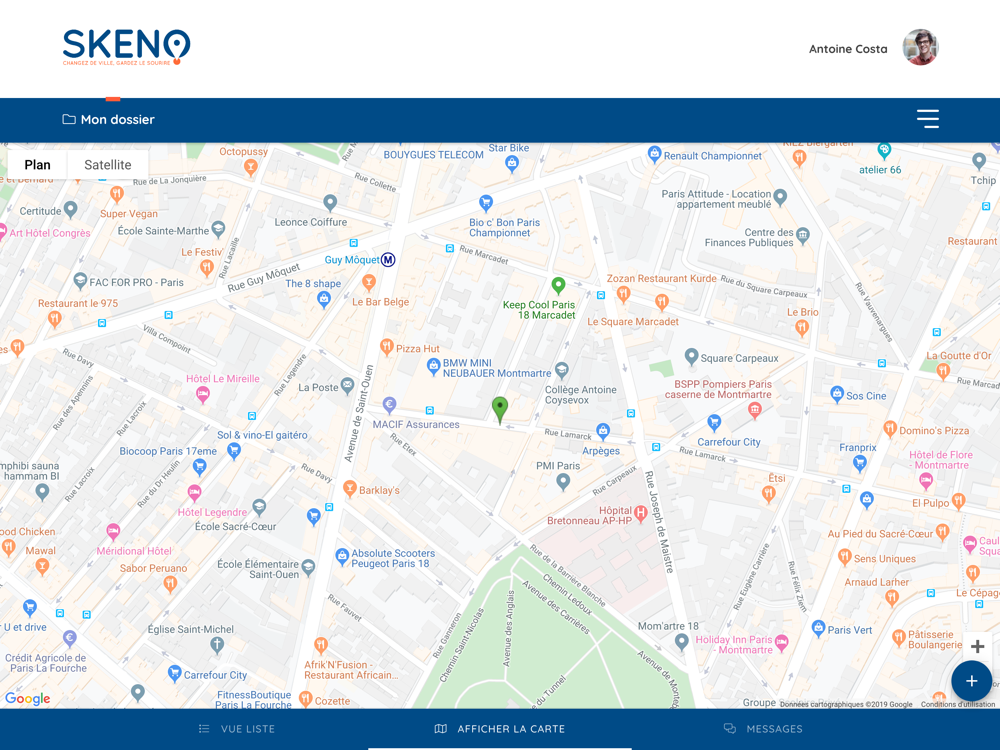
Task: Click Hôpital Bretonneau hospital marker
Action: pyautogui.click(x=640, y=512)
